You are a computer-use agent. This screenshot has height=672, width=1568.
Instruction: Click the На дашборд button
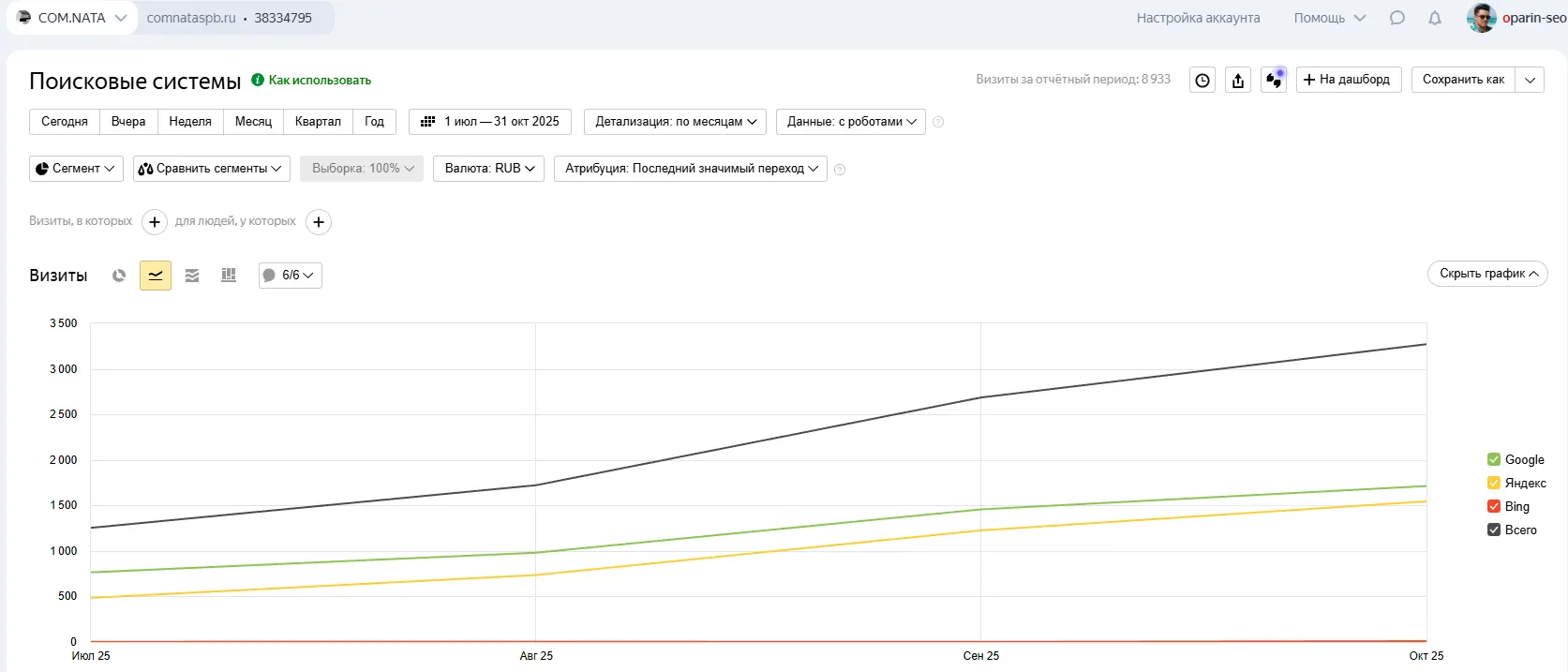pyautogui.click(x=1348, y=80)
